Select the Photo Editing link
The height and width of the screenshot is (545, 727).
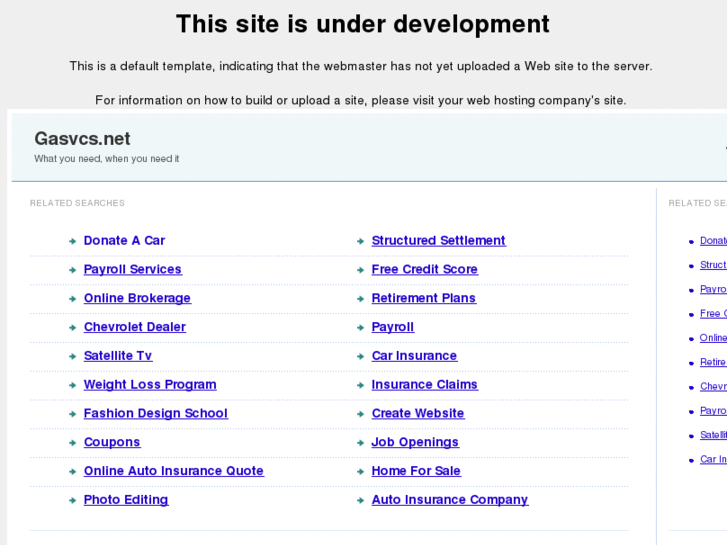click(126, 500)
